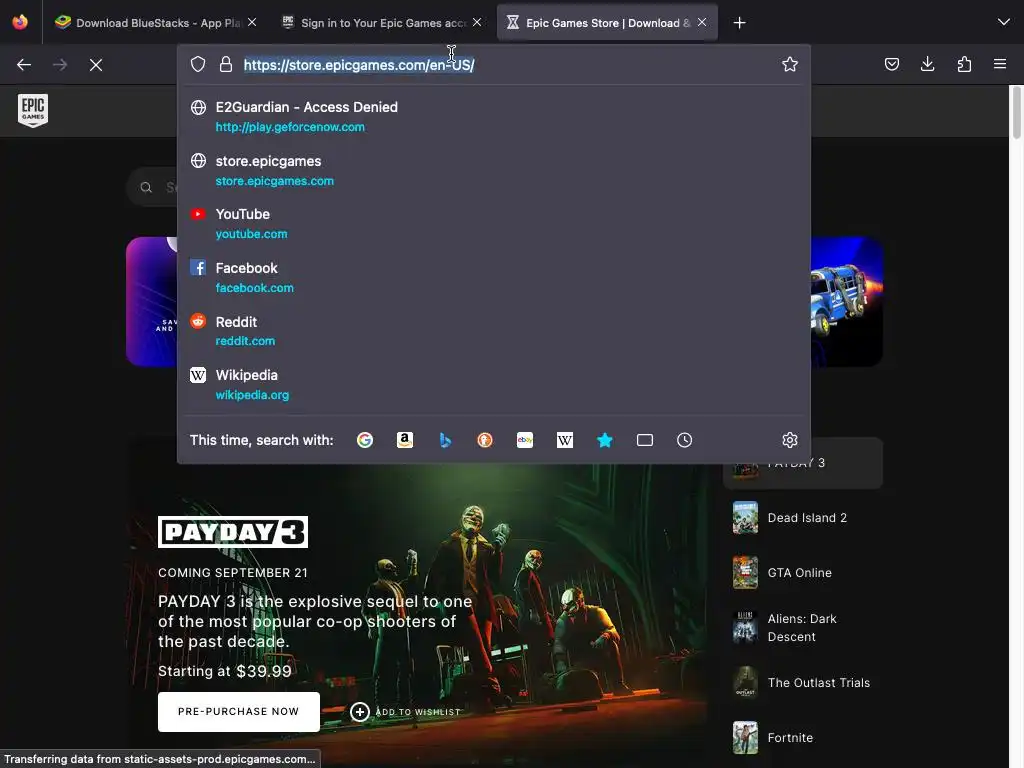Image resolution: width=1024 pixels, height=768 pixels.
Task: Search with Wikipedia engine icon
Action: coord(565,440)
